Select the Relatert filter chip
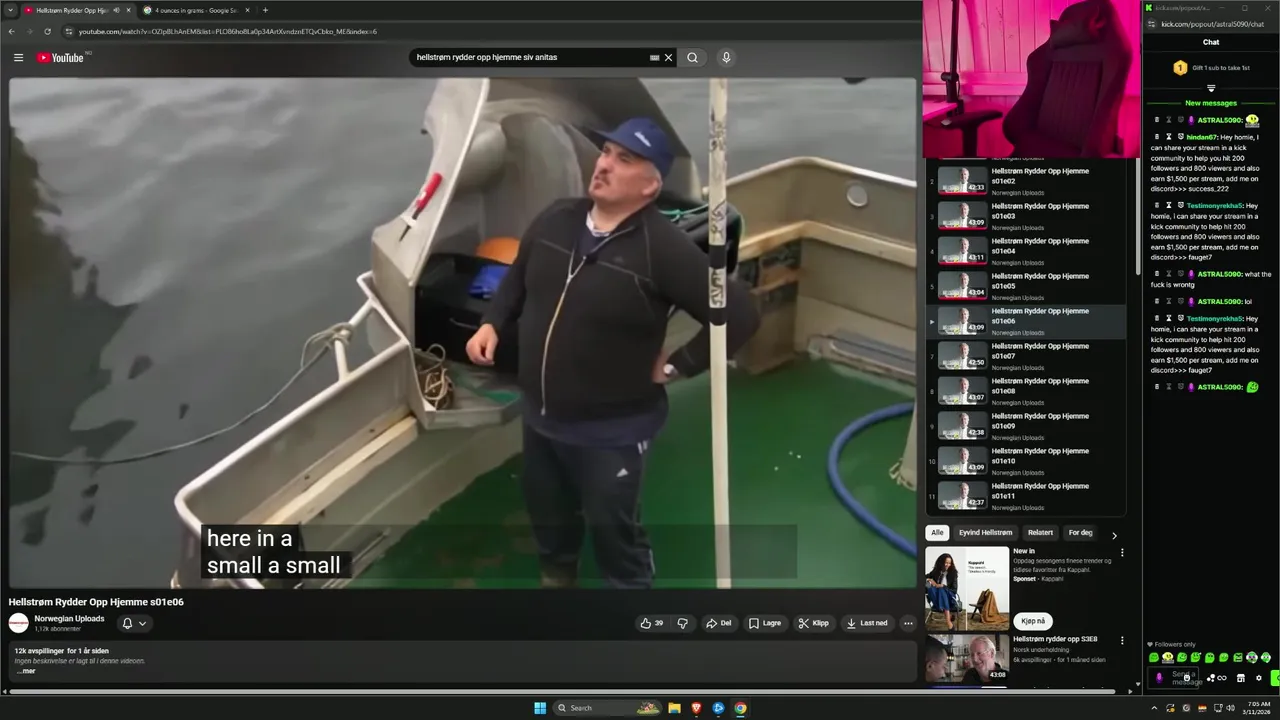This screenshot has height=720, width=1280. [1040, 533]
